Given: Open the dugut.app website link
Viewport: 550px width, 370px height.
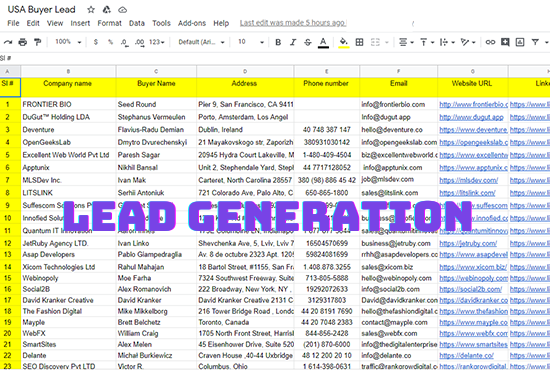Looking at the screenshot, I should click(x=471, y=117).
